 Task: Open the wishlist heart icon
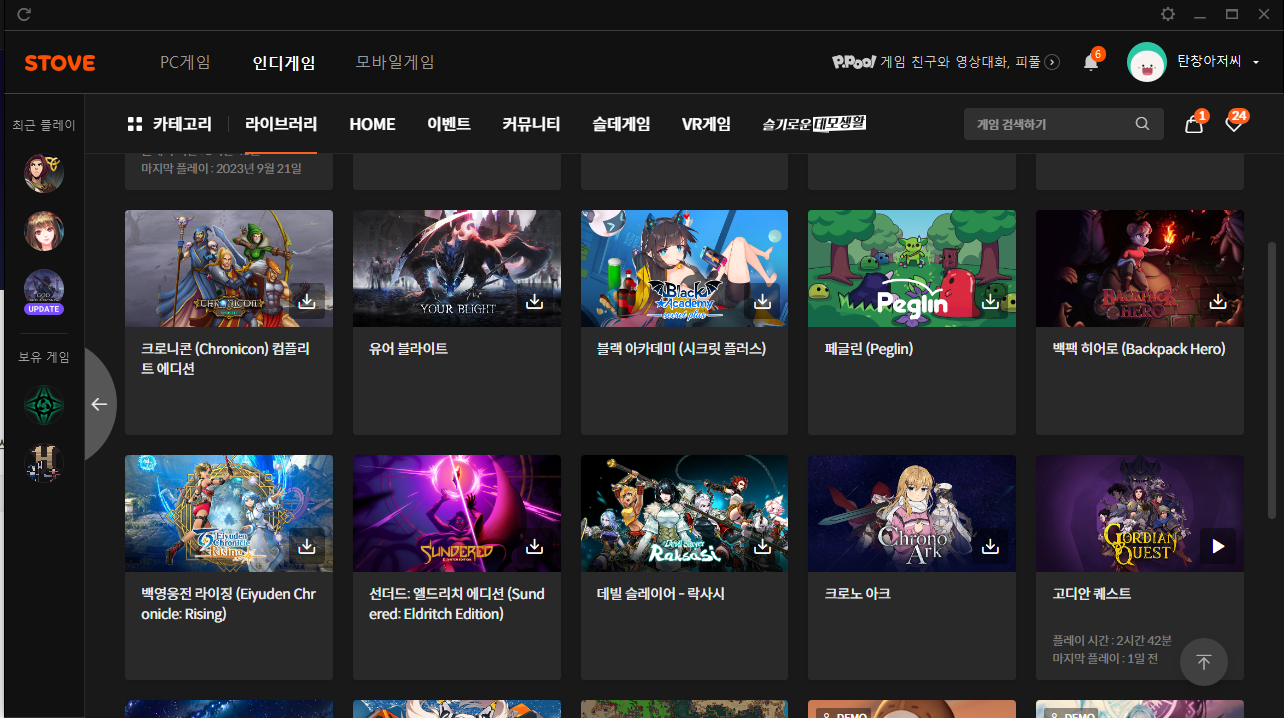point(1234,124)
